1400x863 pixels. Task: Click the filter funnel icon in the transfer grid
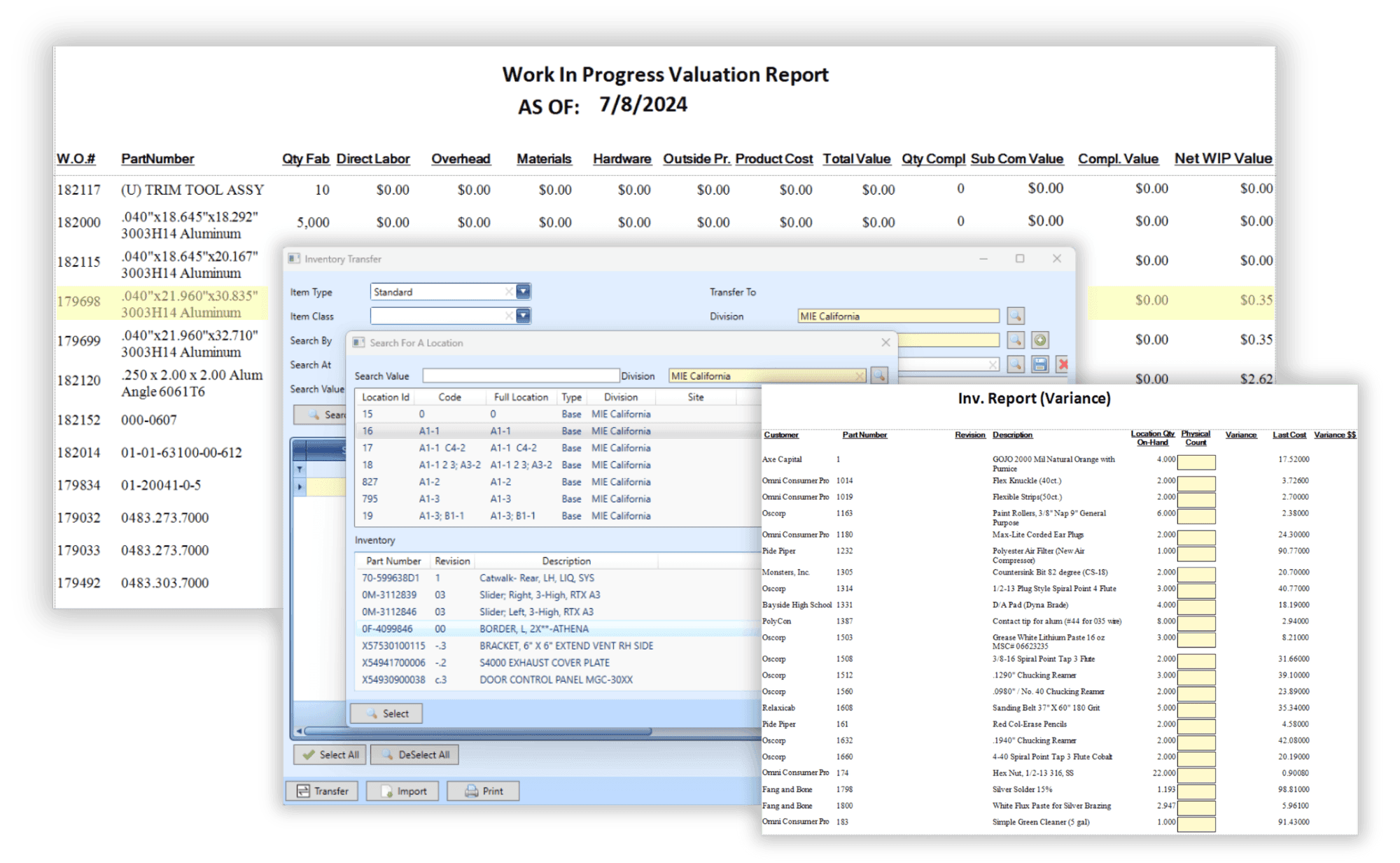(300, 469)
